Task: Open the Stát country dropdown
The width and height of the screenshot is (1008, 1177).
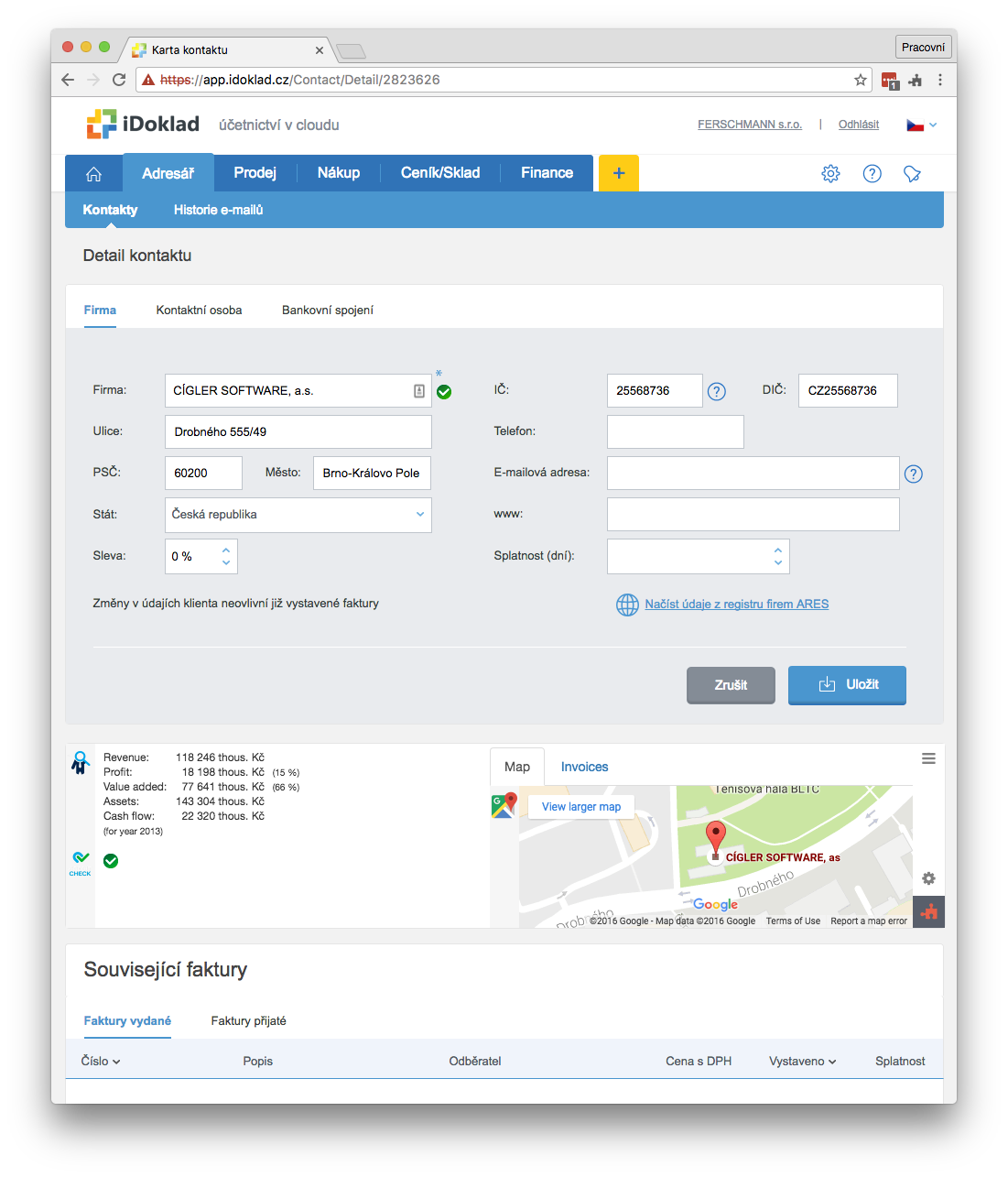Action: pos(298,515)
